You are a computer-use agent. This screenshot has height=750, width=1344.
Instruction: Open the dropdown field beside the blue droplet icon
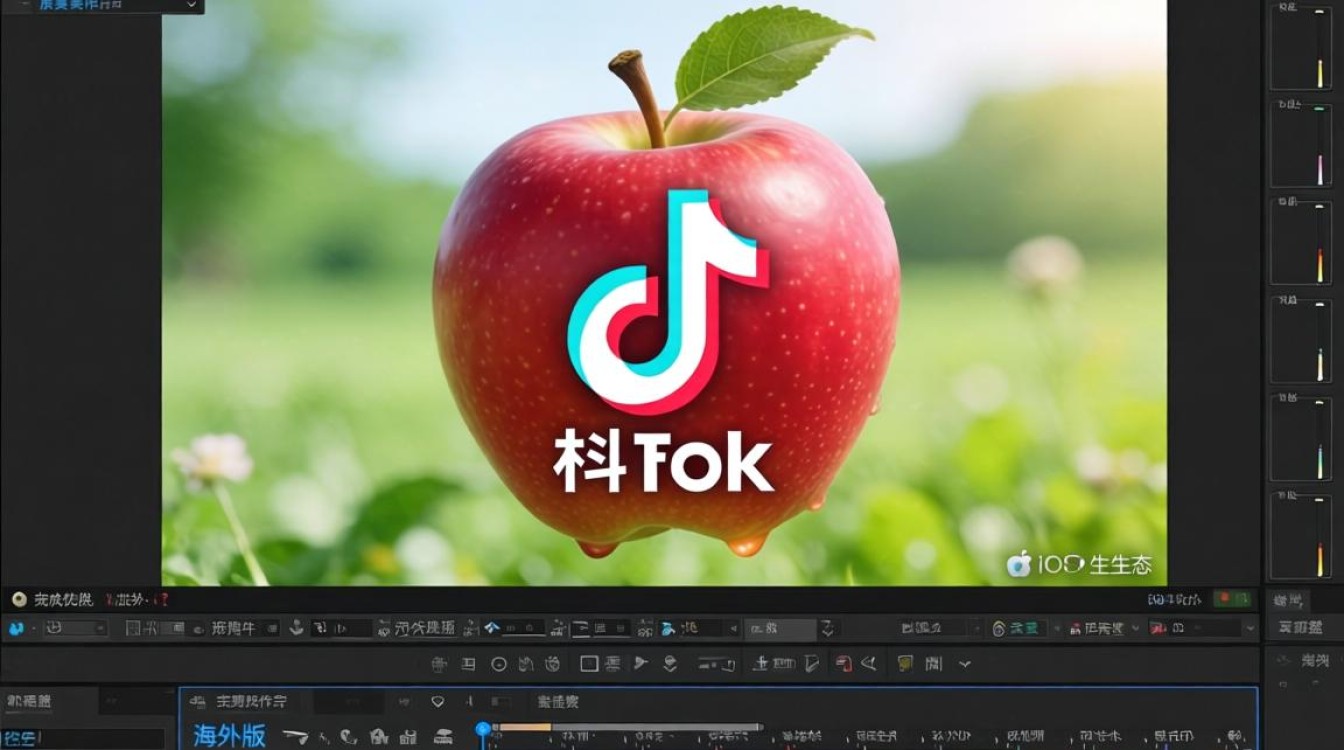75,628
